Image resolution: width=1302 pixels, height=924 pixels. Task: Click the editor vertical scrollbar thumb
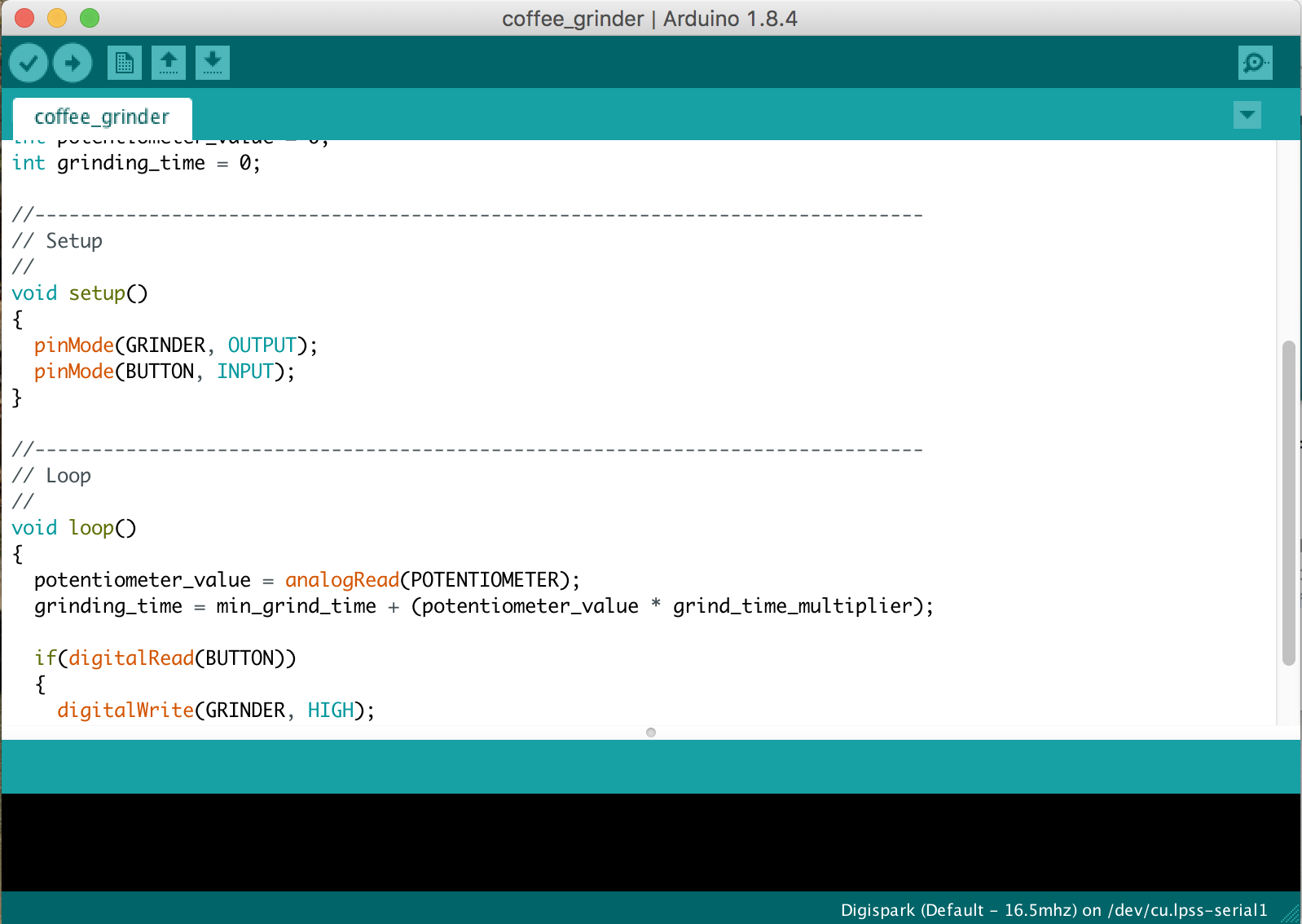click(1288, 504)
